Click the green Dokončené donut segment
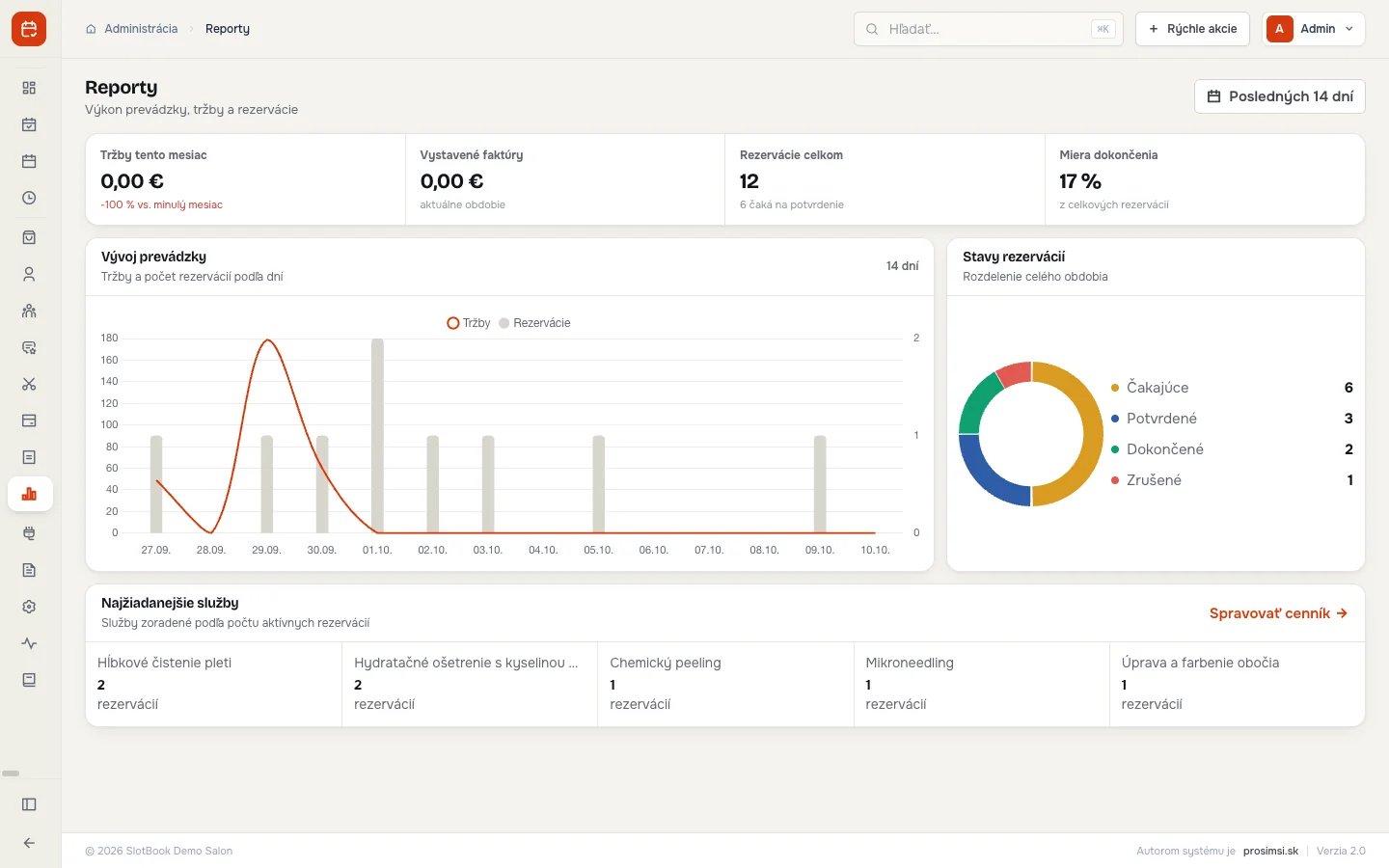1389x868 pixels. click(x=976, y=400)
